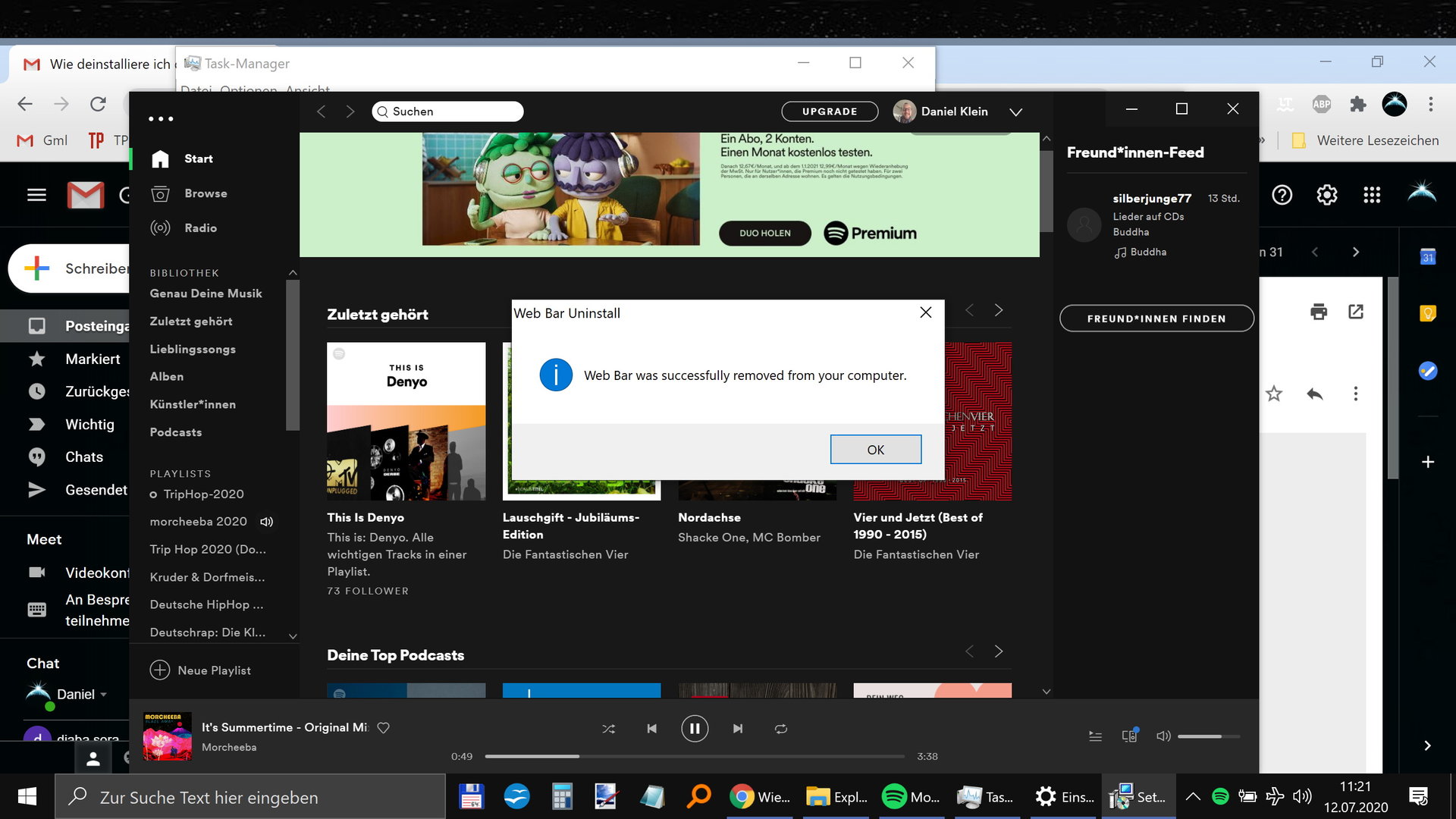Click Gmail Schreiben compose button

coord(70,268)
